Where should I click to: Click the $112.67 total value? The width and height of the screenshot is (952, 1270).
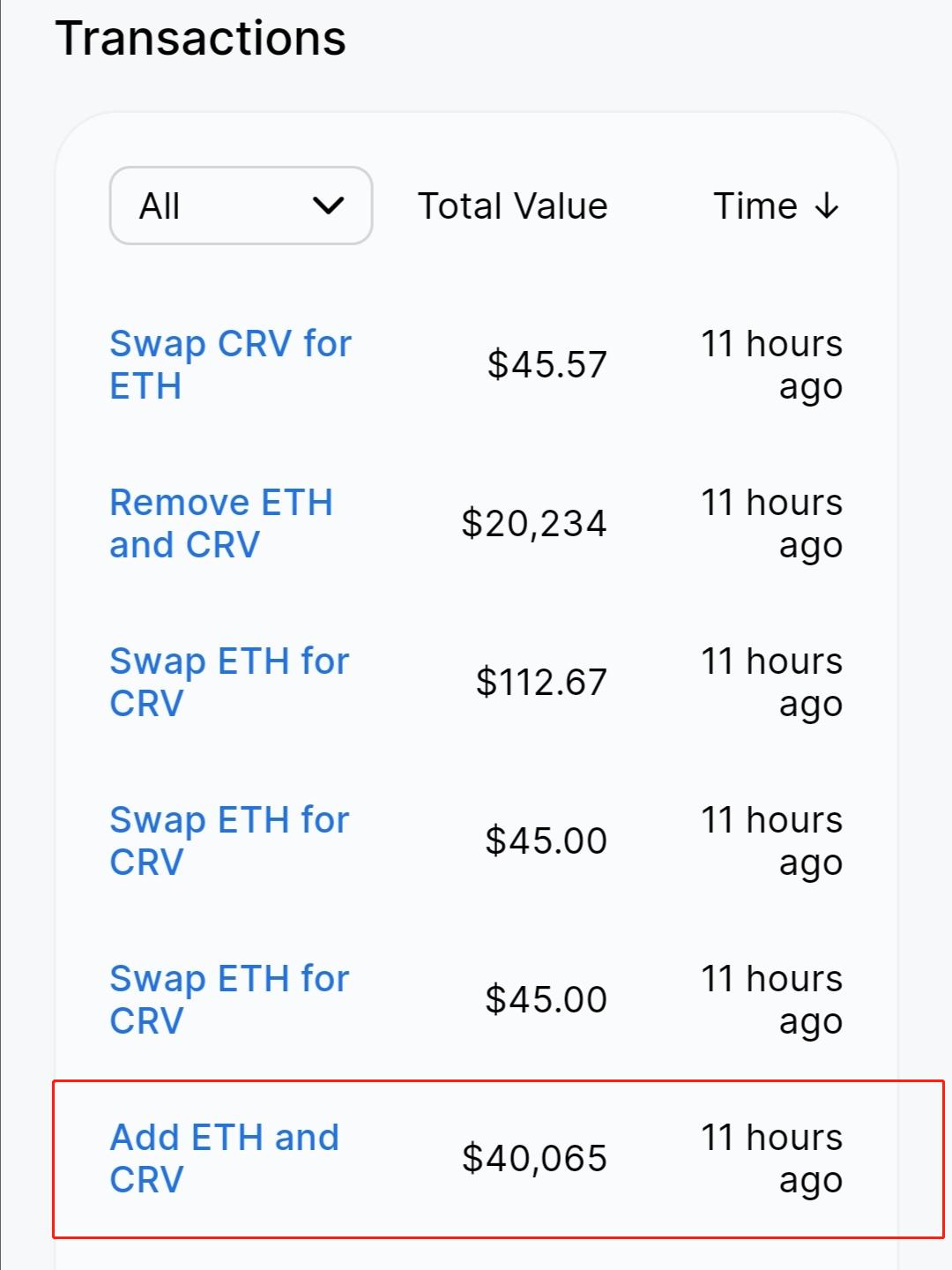[541, 682]
